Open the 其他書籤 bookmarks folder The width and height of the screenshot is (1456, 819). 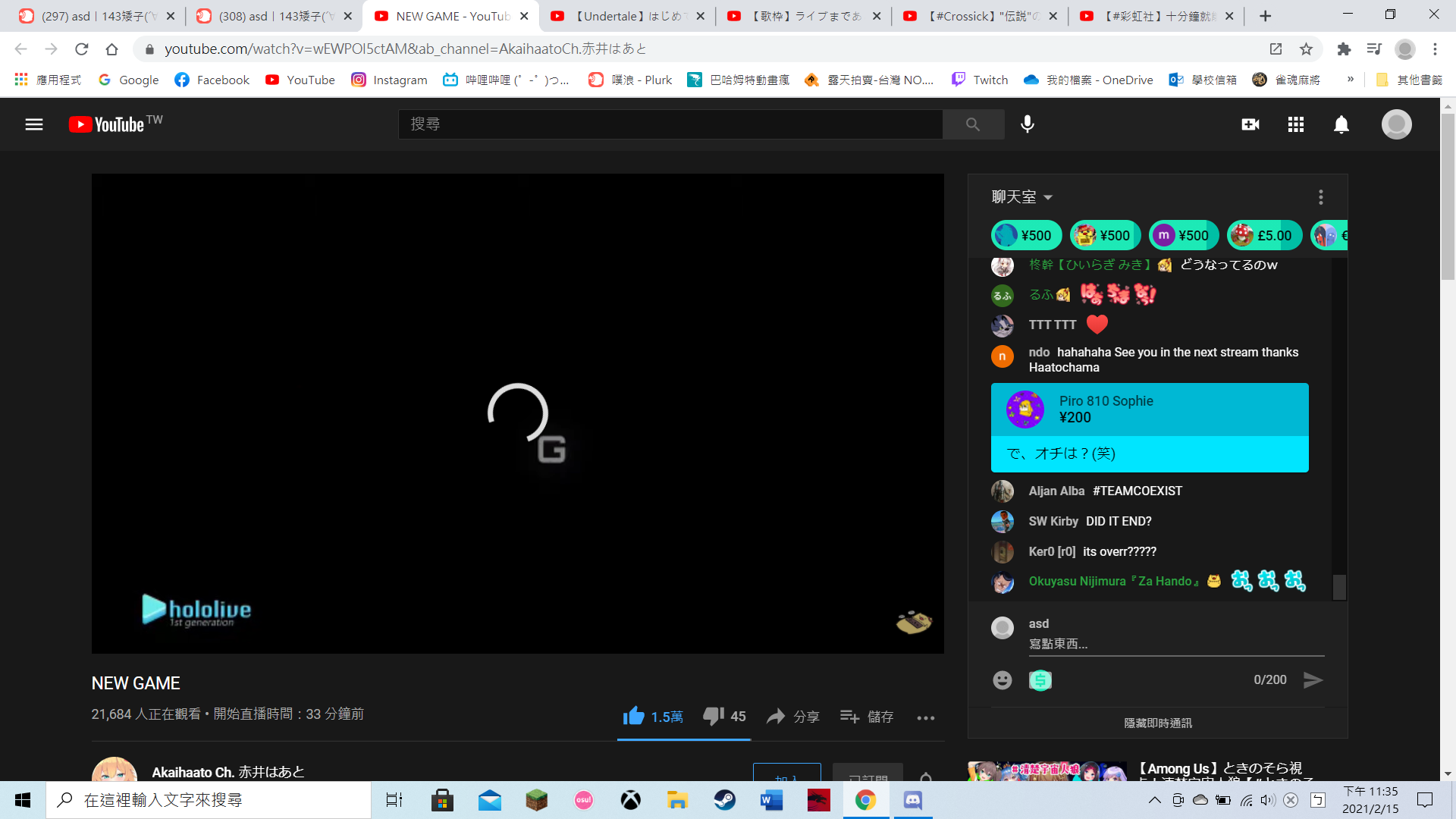click(x=1409, y=80)
